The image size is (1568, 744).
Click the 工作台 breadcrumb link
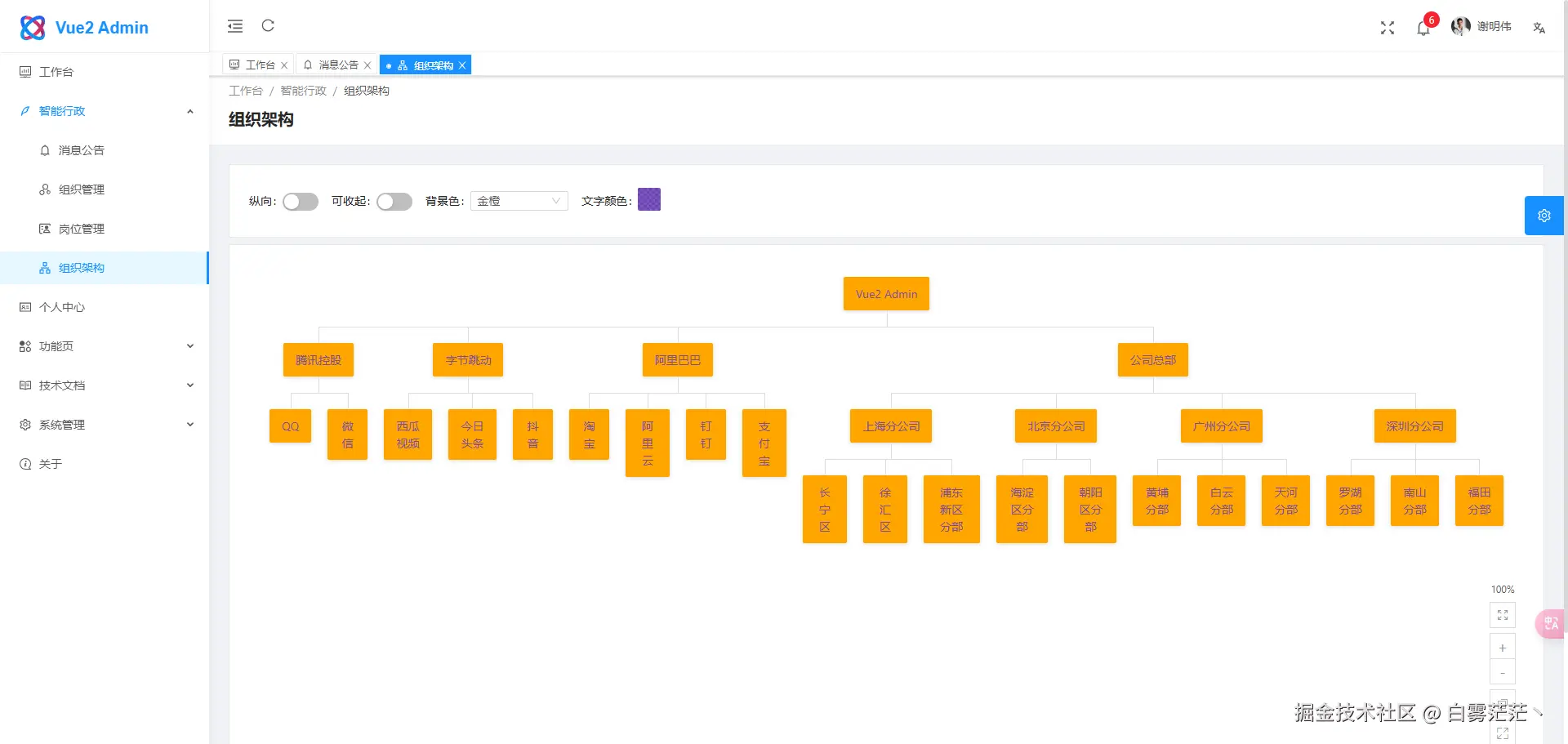246,91
